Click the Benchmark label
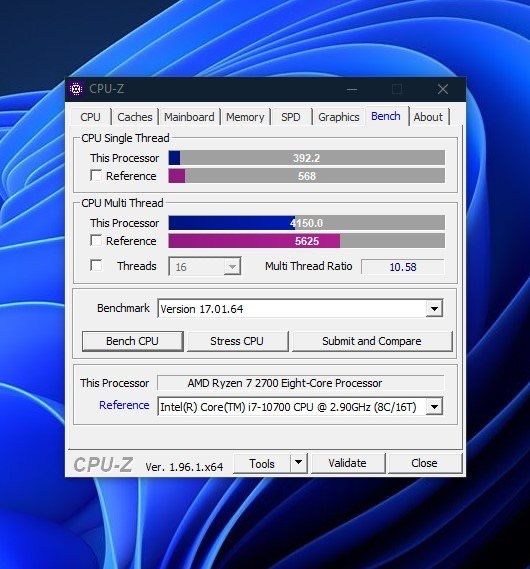 tap(123, 308)
